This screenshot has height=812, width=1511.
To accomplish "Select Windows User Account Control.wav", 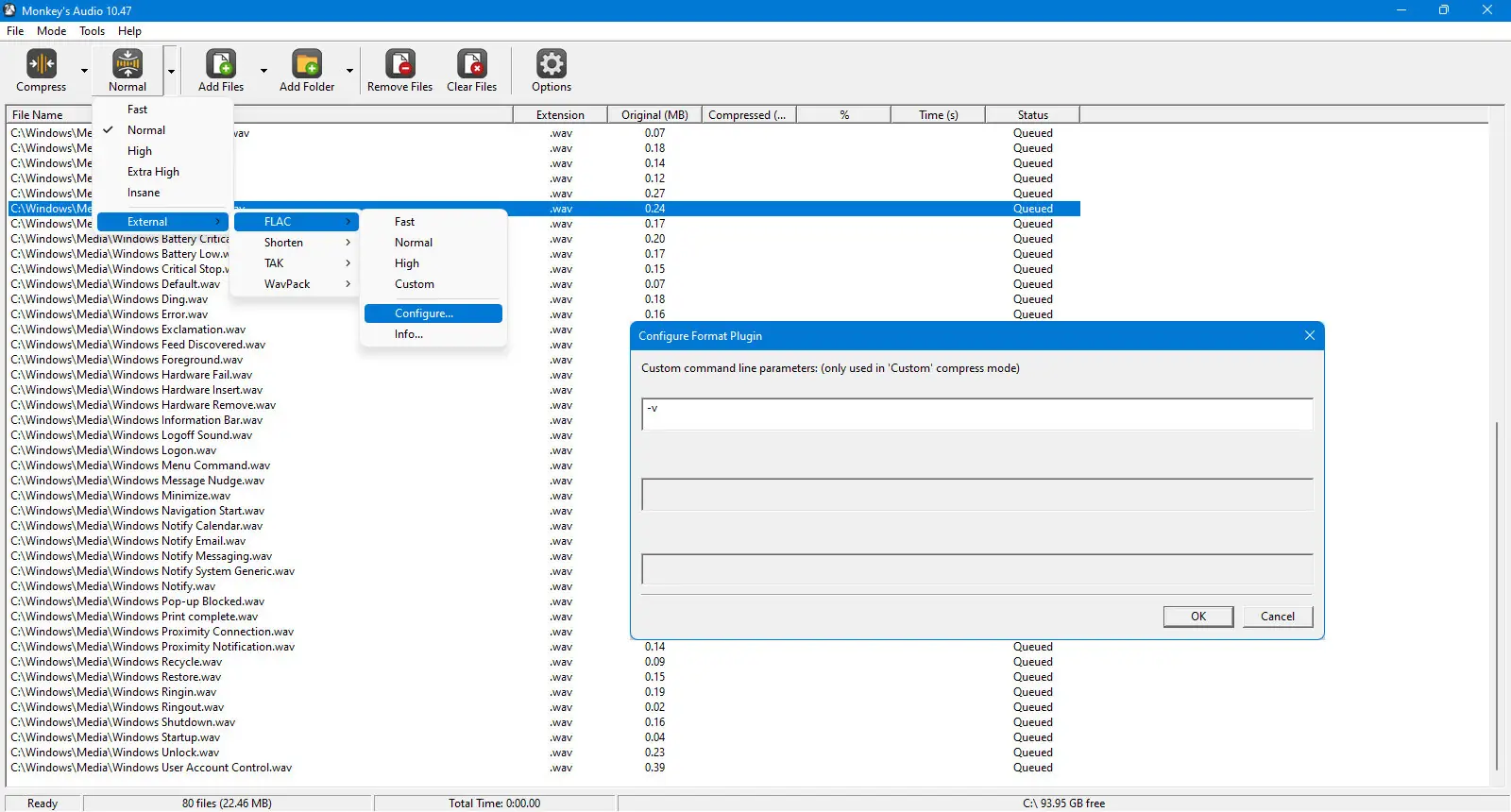I will 151,768.
